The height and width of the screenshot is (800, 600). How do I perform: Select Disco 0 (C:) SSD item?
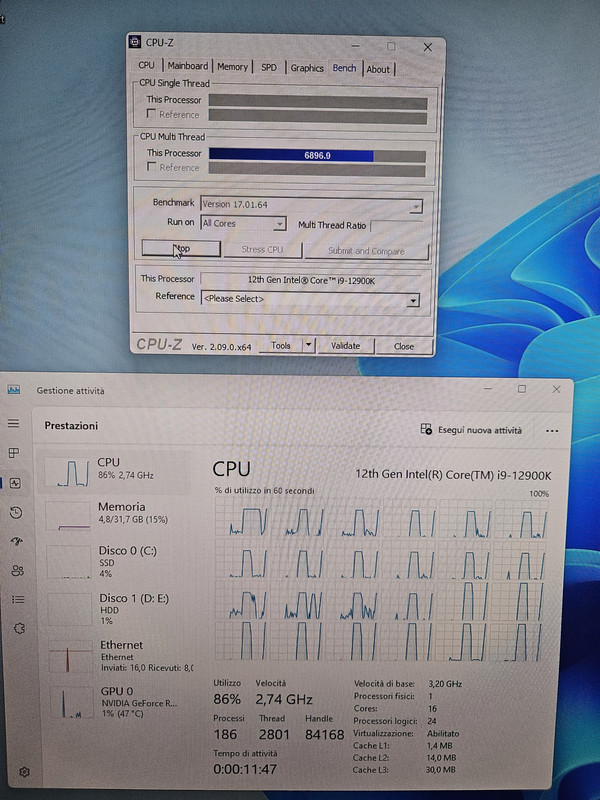point(117,561)
